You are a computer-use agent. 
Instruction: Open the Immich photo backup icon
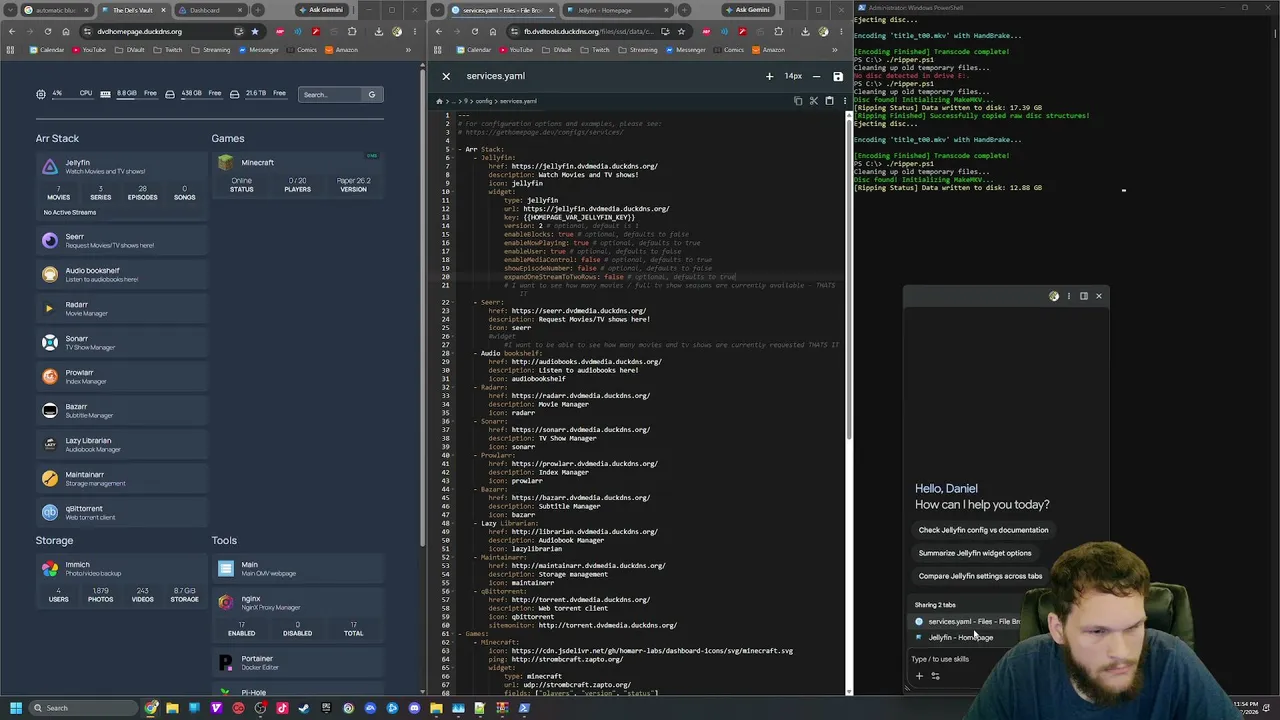pyautogui.click(x=50, y=569)
